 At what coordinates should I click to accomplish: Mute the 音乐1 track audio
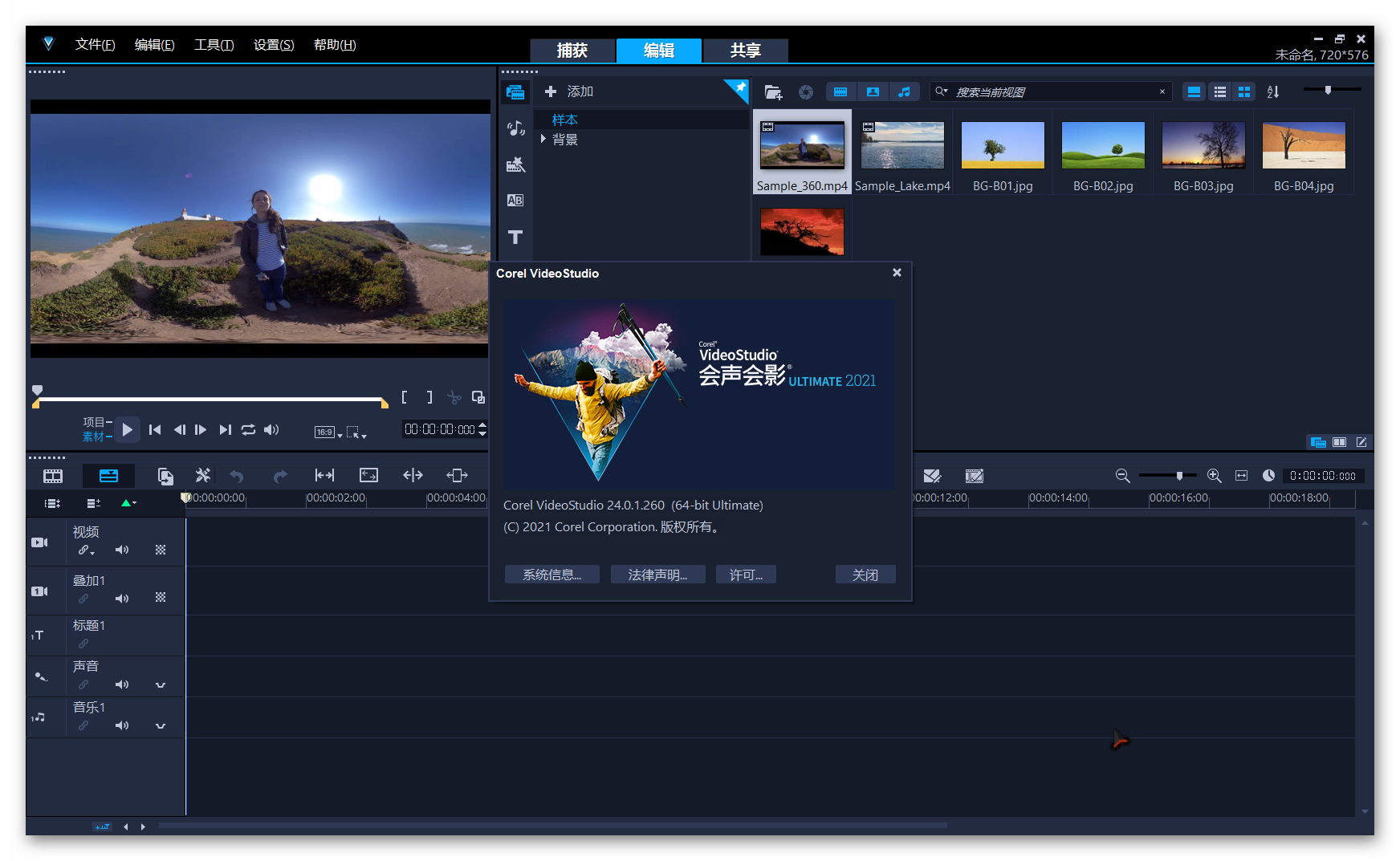122,725
